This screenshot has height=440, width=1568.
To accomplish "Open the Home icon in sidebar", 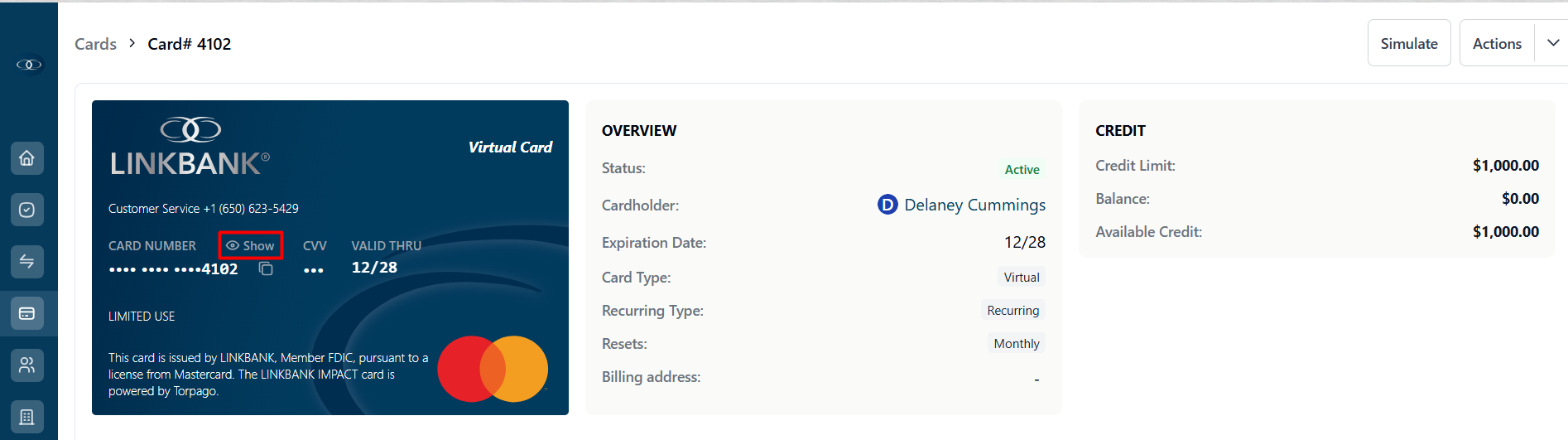I will (x=26, y=158).
